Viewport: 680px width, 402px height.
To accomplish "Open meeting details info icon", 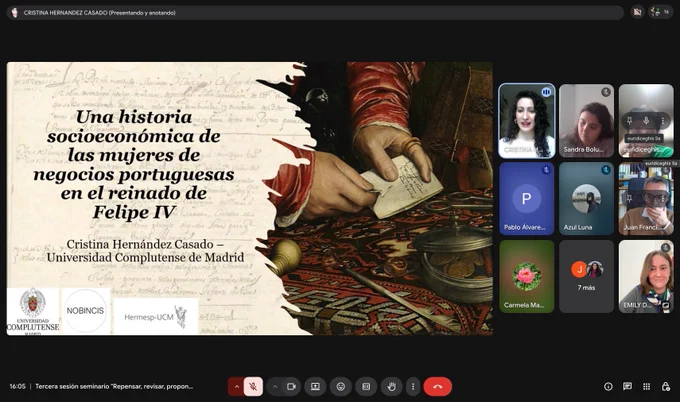I will coord(608,386).
